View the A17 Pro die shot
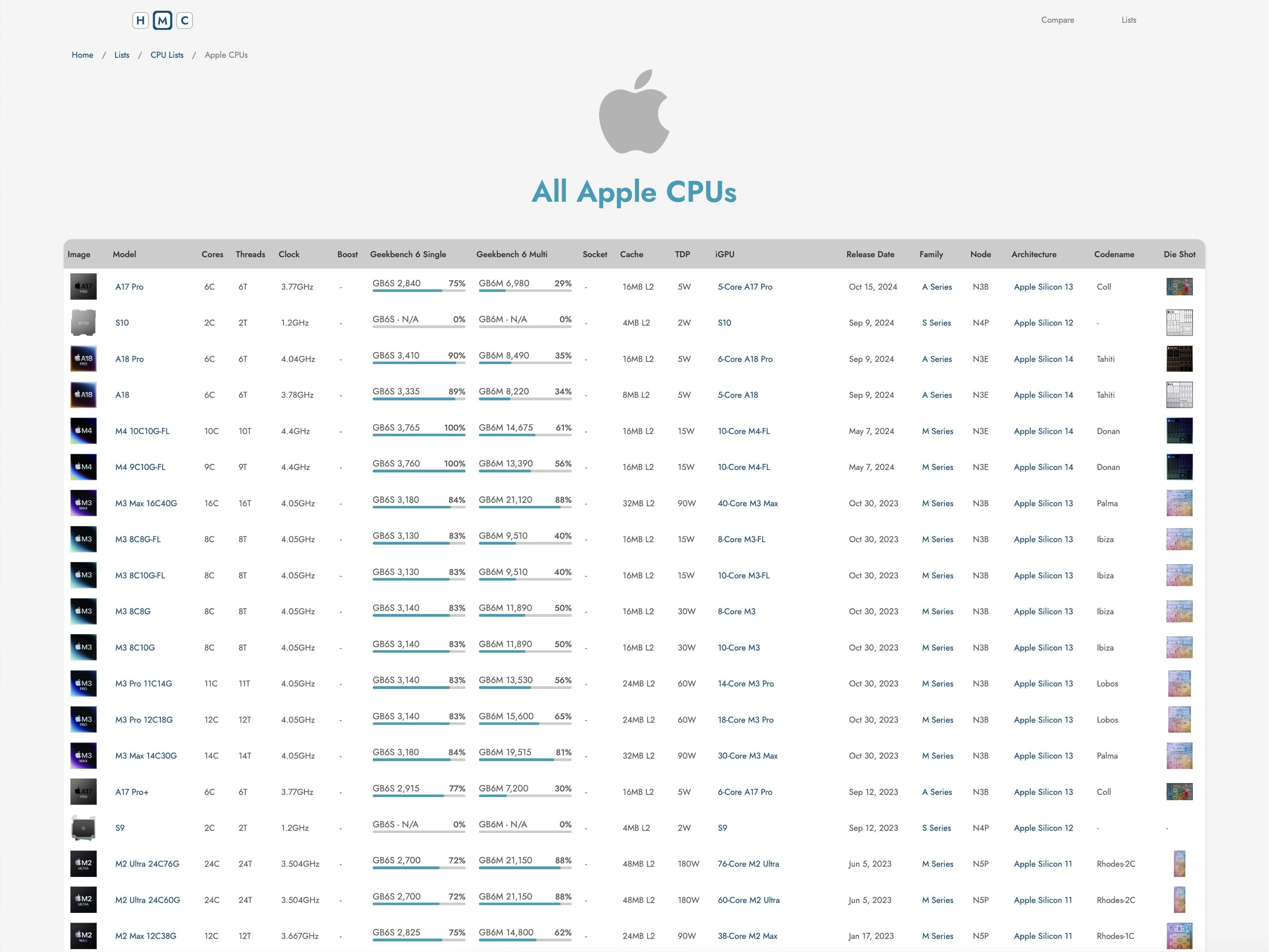Image resolution: width=1269 pixels, height=952 pixels. coord(1179,287)
